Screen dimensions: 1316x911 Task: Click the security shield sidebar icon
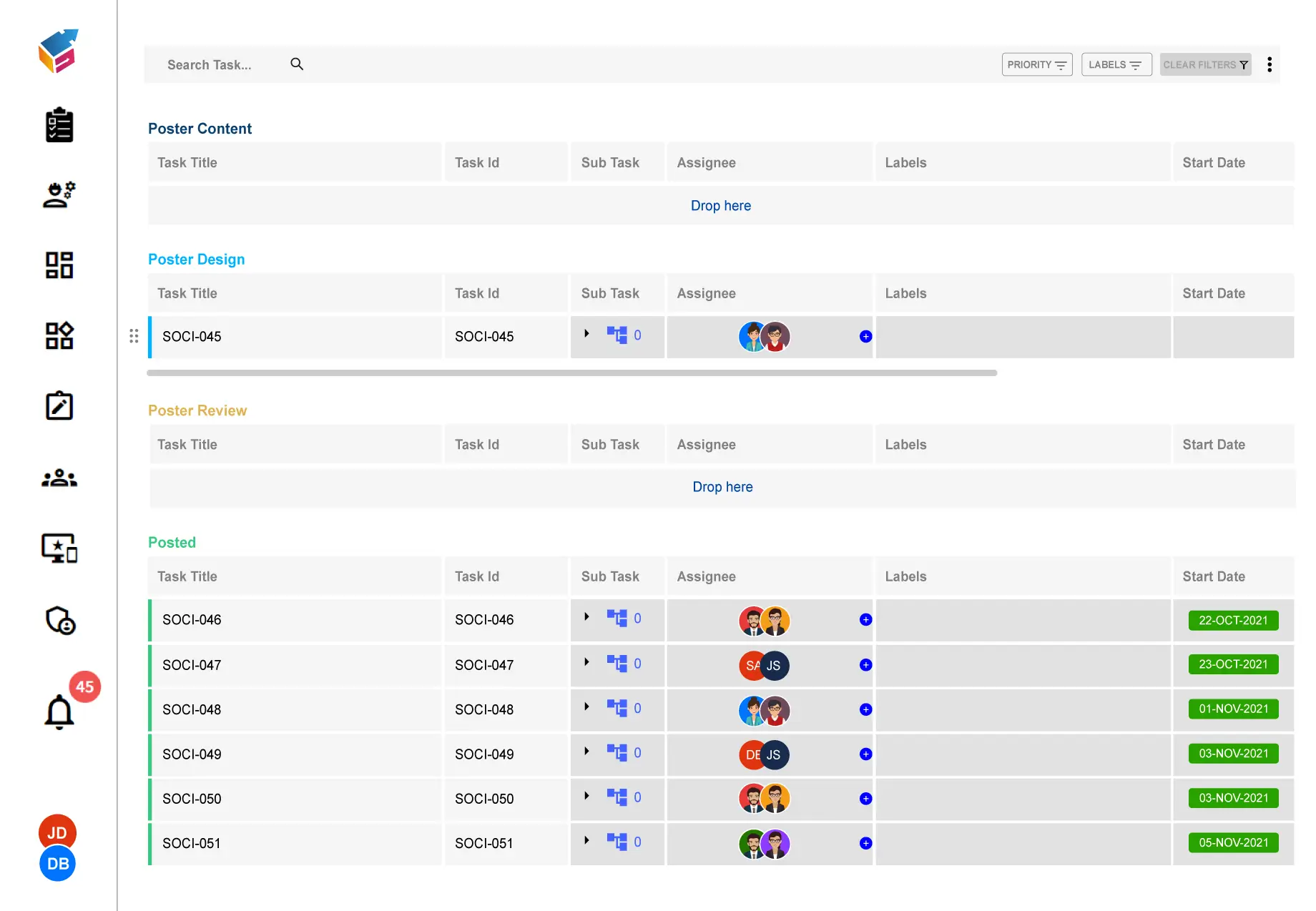coord(59,621)
